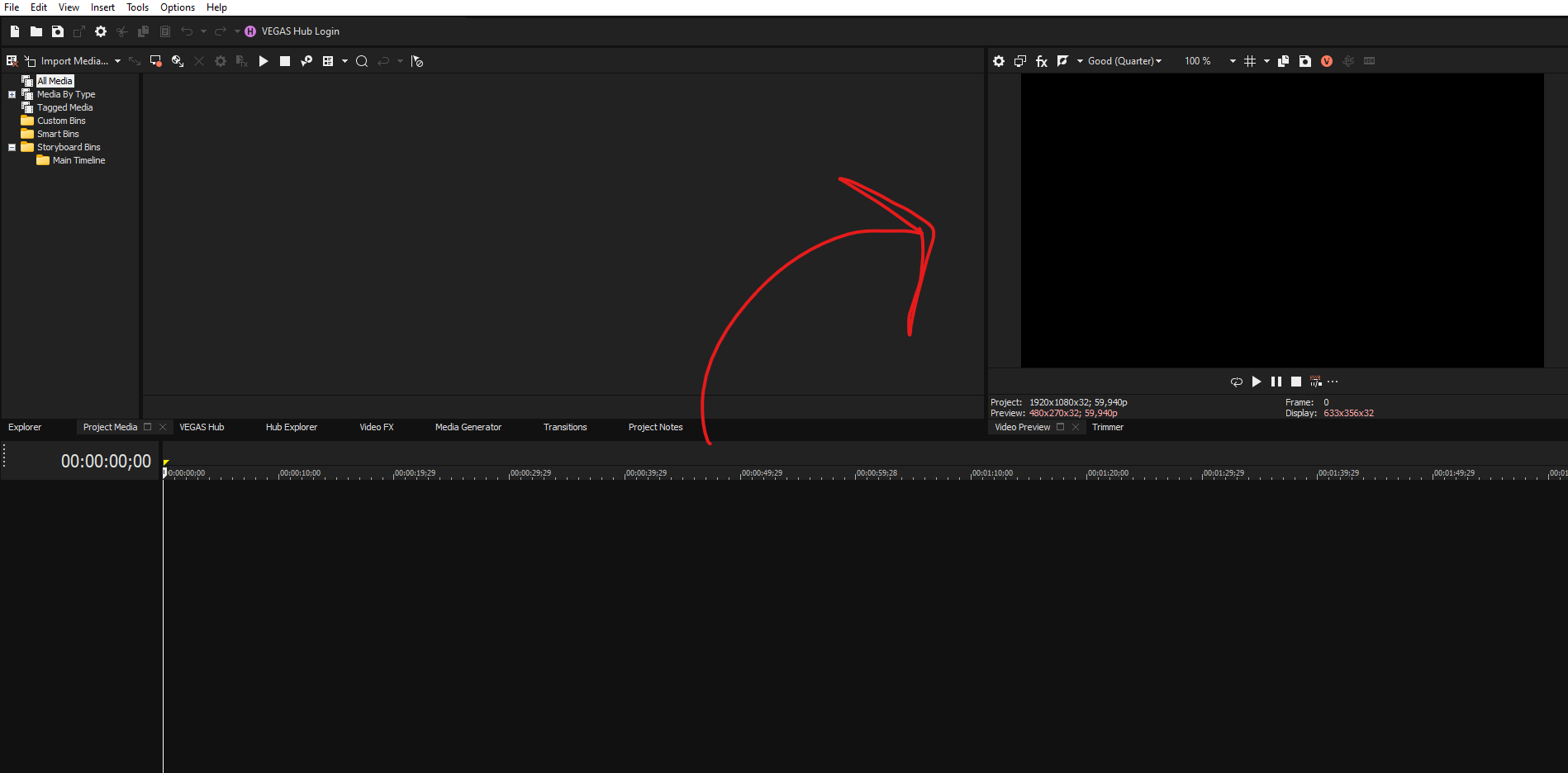
Task: Open the Help menu
Action: point(216,7)
